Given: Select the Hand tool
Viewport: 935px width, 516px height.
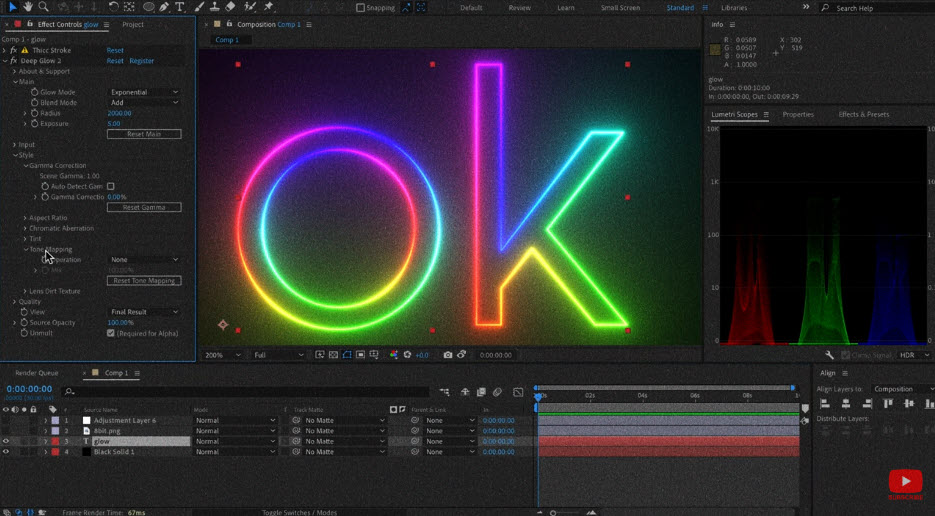Looking at the screenshot, I should [x=28, y=7].
